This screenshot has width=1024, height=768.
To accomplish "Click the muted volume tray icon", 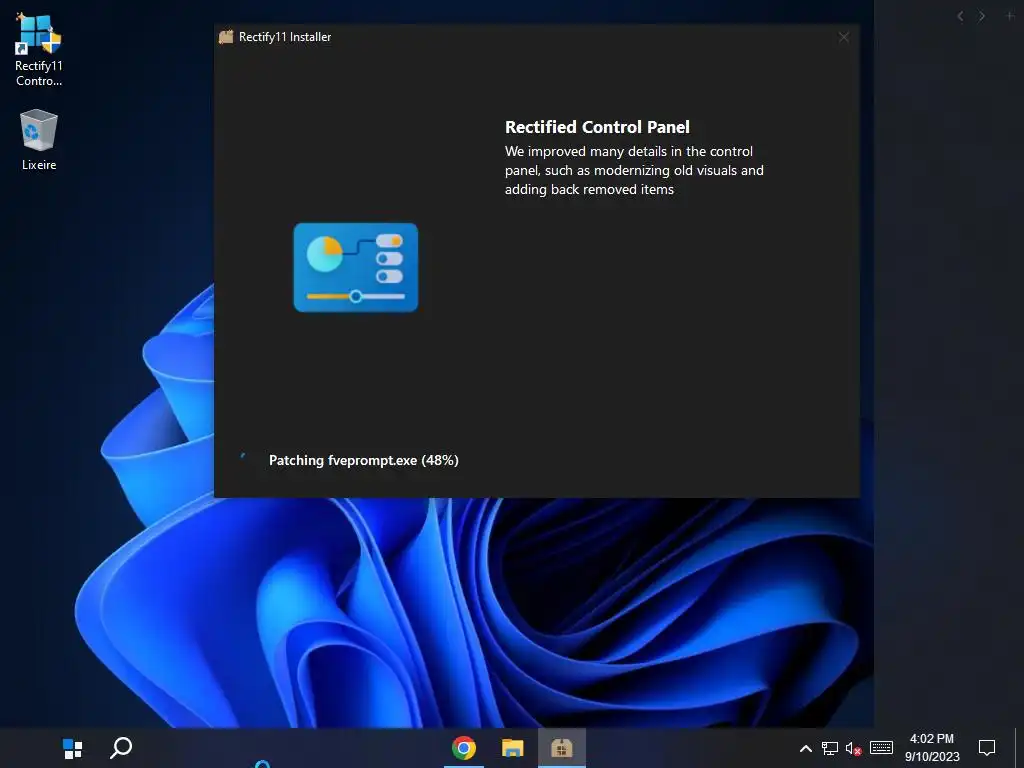I will pos(854,748).
